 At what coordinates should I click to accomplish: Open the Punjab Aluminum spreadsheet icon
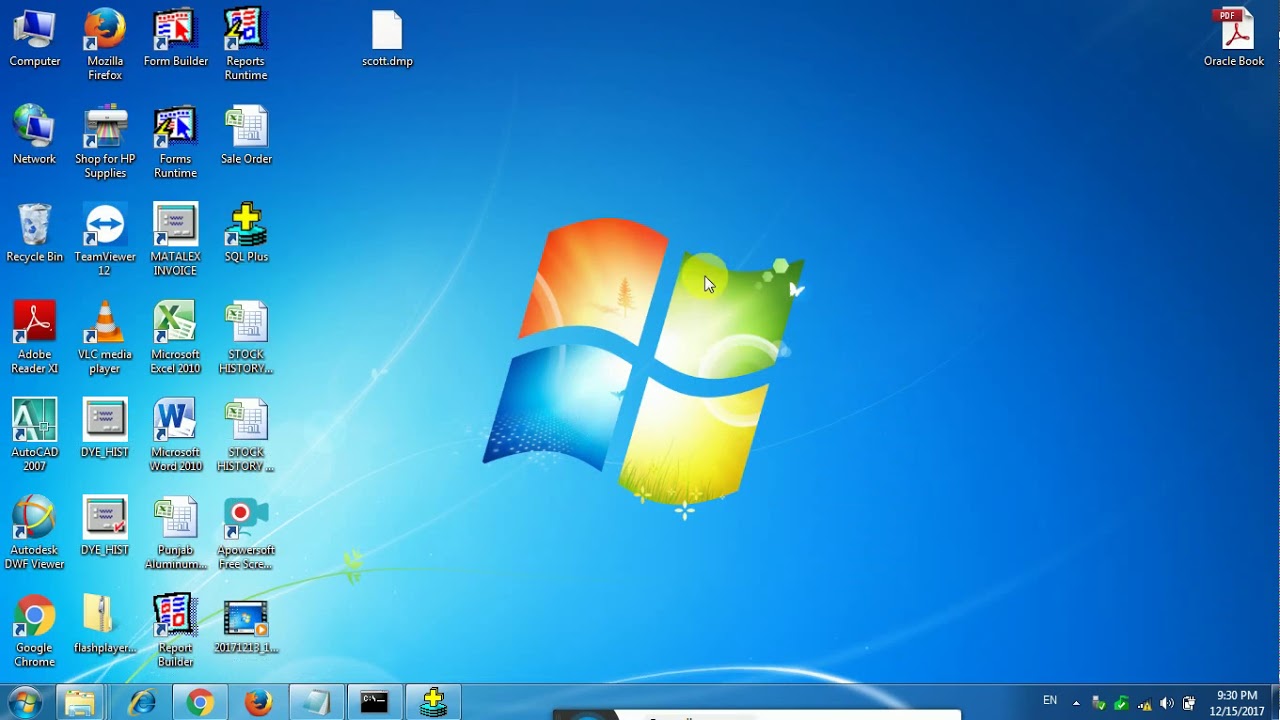[x=175, y=534]
